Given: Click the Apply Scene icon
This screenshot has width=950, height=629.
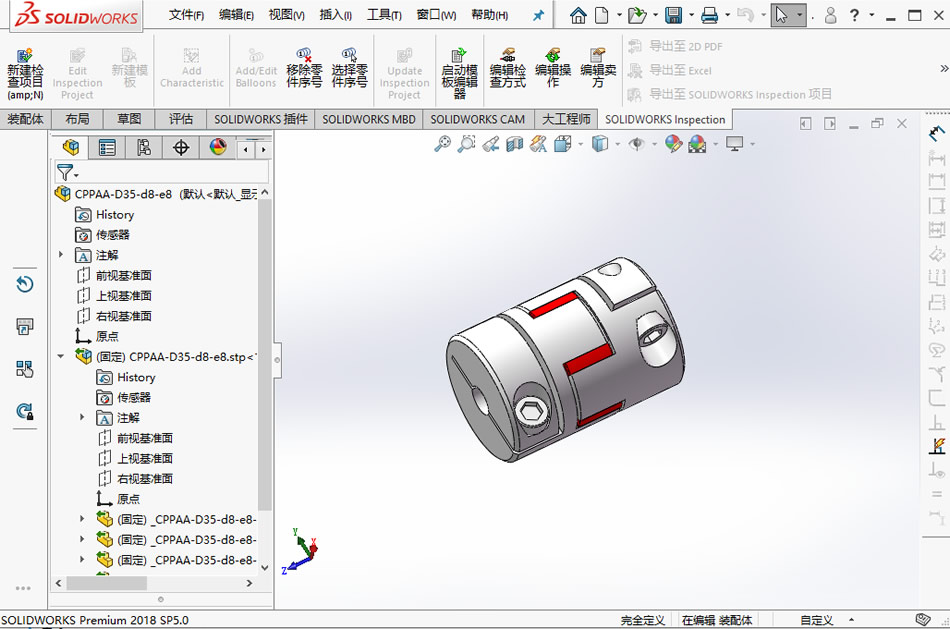Looking at the screenshot, I should [697, 144].
